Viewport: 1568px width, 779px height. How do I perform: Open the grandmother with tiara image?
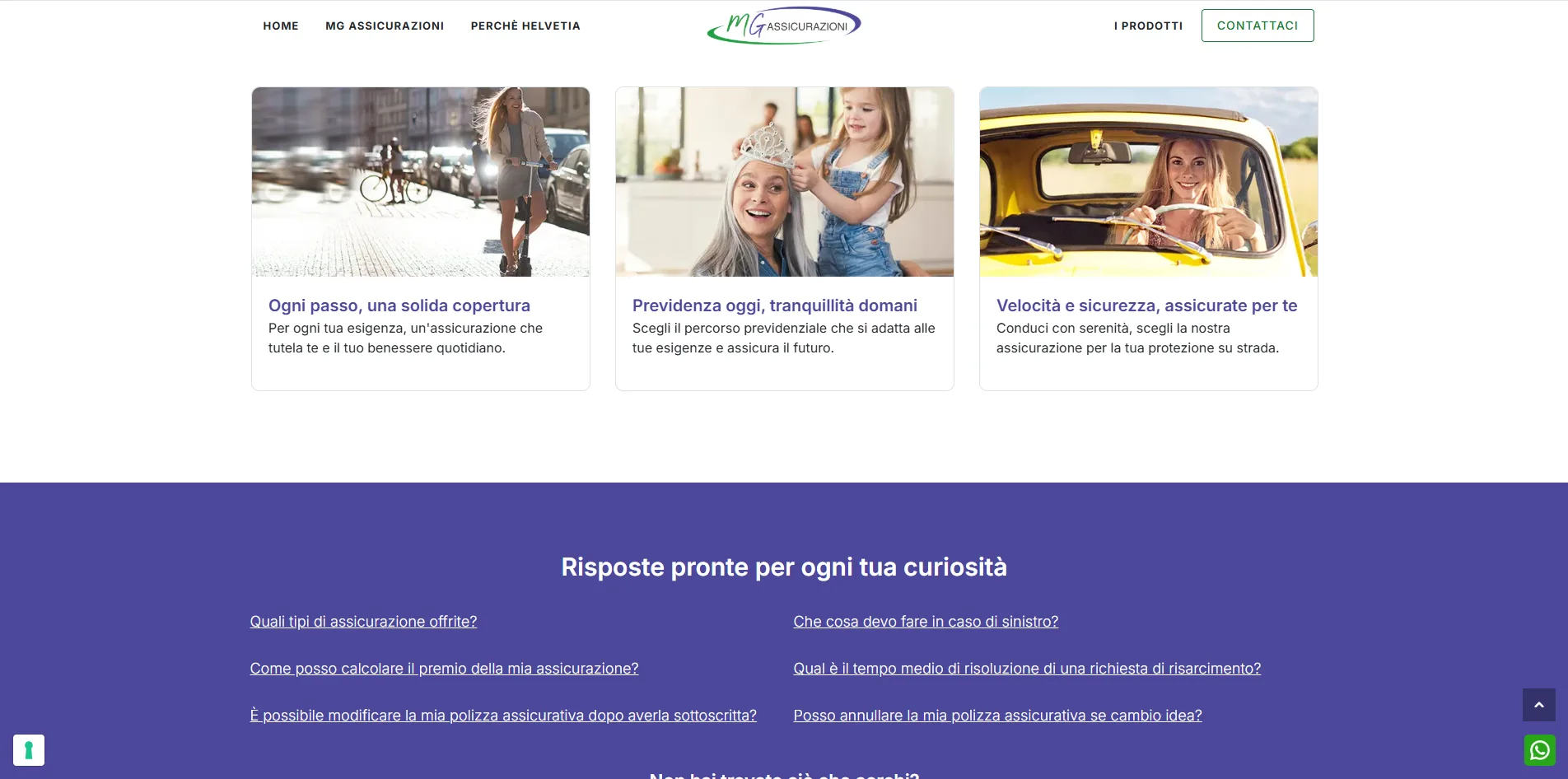pyautogui.click(x=785, y=182)
